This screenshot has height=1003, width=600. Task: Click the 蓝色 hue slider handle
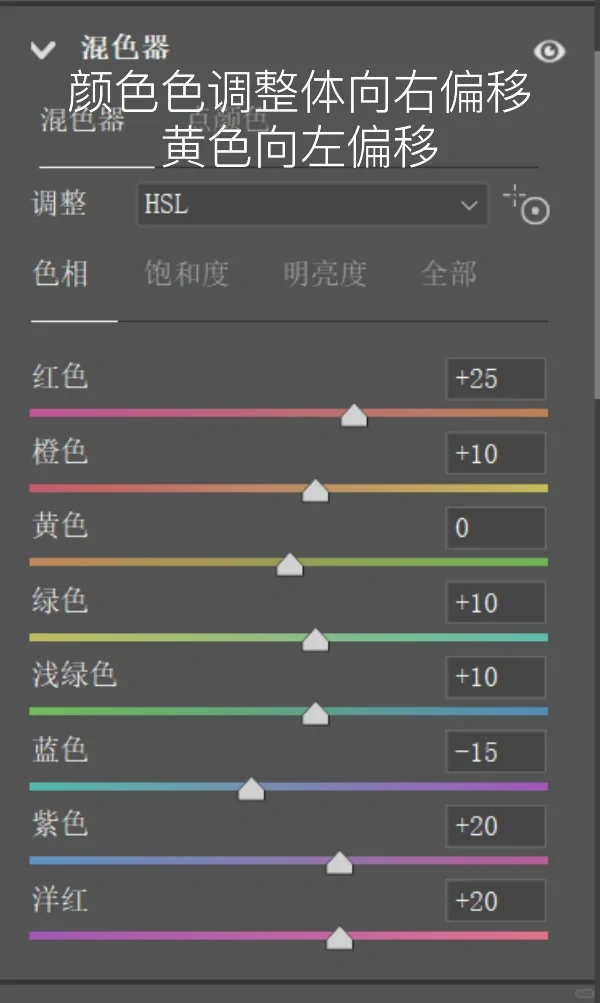click(x=251, y=789)
